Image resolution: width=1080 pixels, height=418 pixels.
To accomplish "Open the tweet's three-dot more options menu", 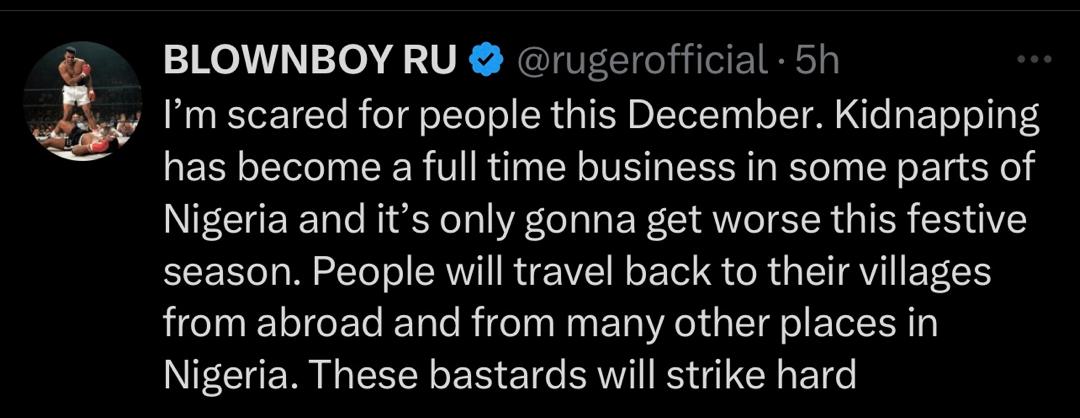I will [x=1033, y=60].
